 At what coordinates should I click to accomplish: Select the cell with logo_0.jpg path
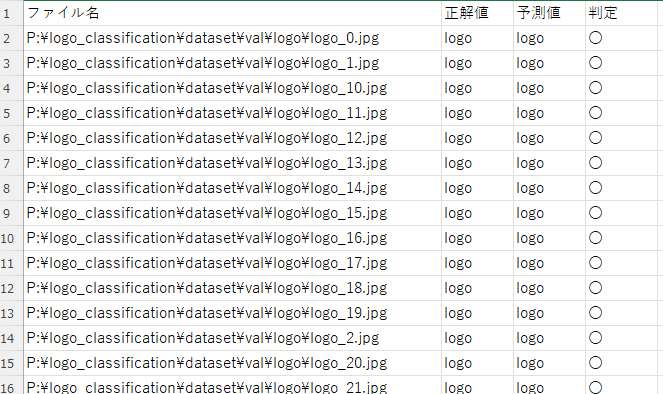coord(232,38)
